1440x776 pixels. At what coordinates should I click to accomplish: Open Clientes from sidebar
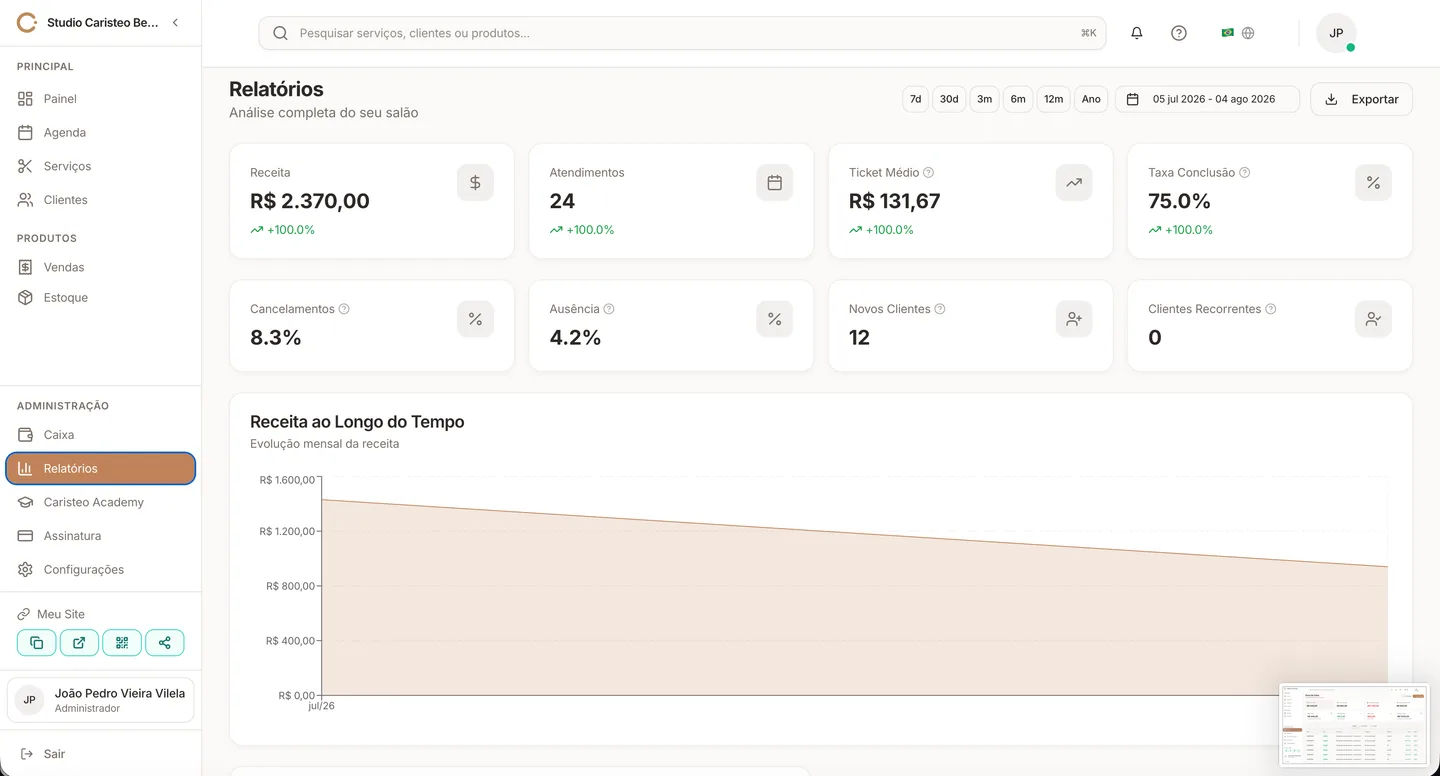pyautogui.click(x=100, y=200)
